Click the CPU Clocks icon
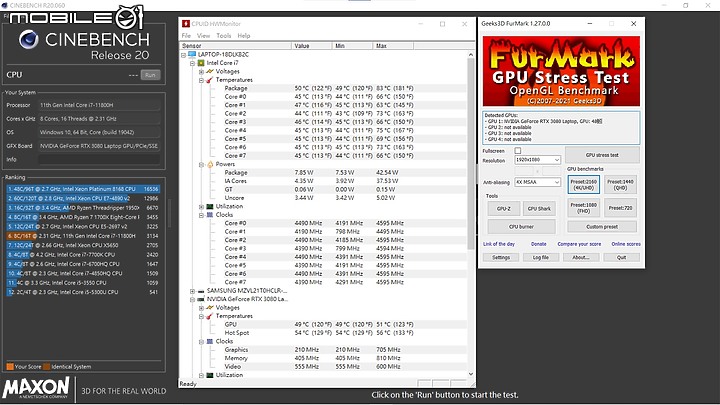The height and width of the screenshot is (405, 720). pyautogui.click(x=210, y=214)
